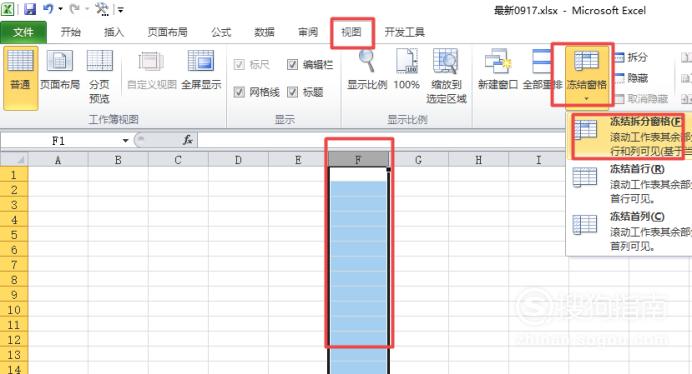
Task: Select 普通 Normal view icon
Action: [x=20, y=78]
